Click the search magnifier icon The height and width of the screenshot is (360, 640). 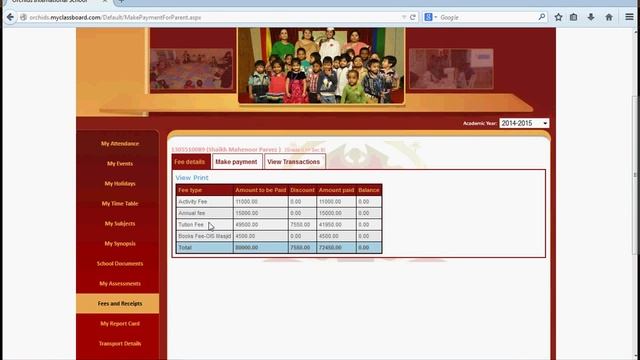point(542,17)
